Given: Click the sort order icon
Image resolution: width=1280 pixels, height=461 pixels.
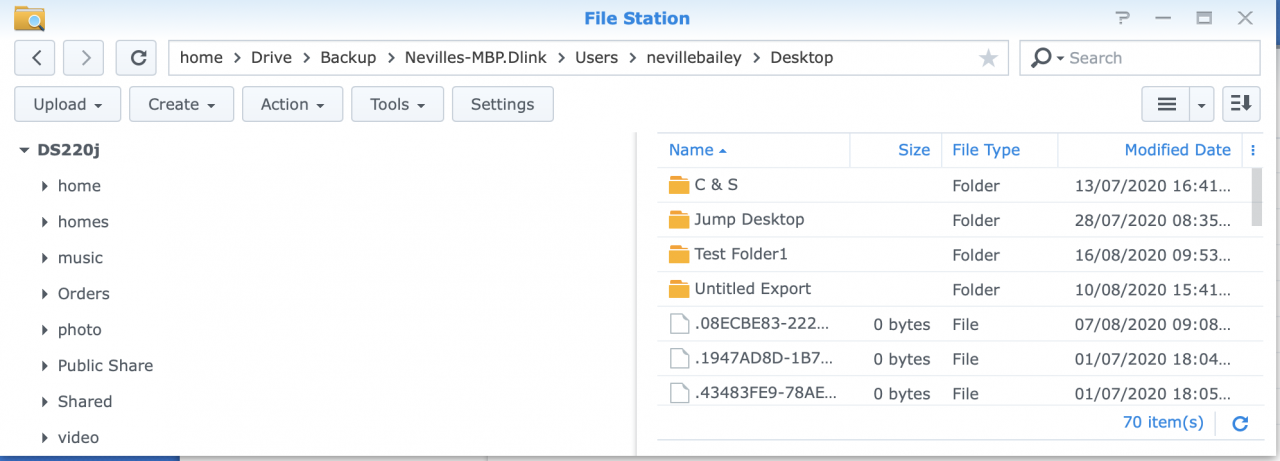Looking at the screenshot, I should [x=1241, y=104].
